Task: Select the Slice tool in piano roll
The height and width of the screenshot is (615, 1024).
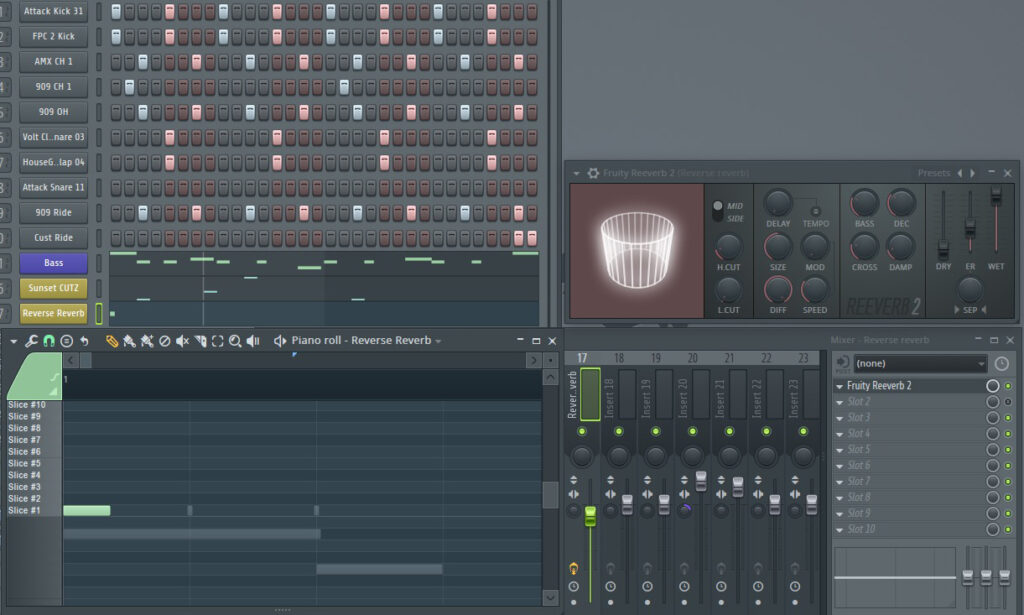Action: point(200,341)
